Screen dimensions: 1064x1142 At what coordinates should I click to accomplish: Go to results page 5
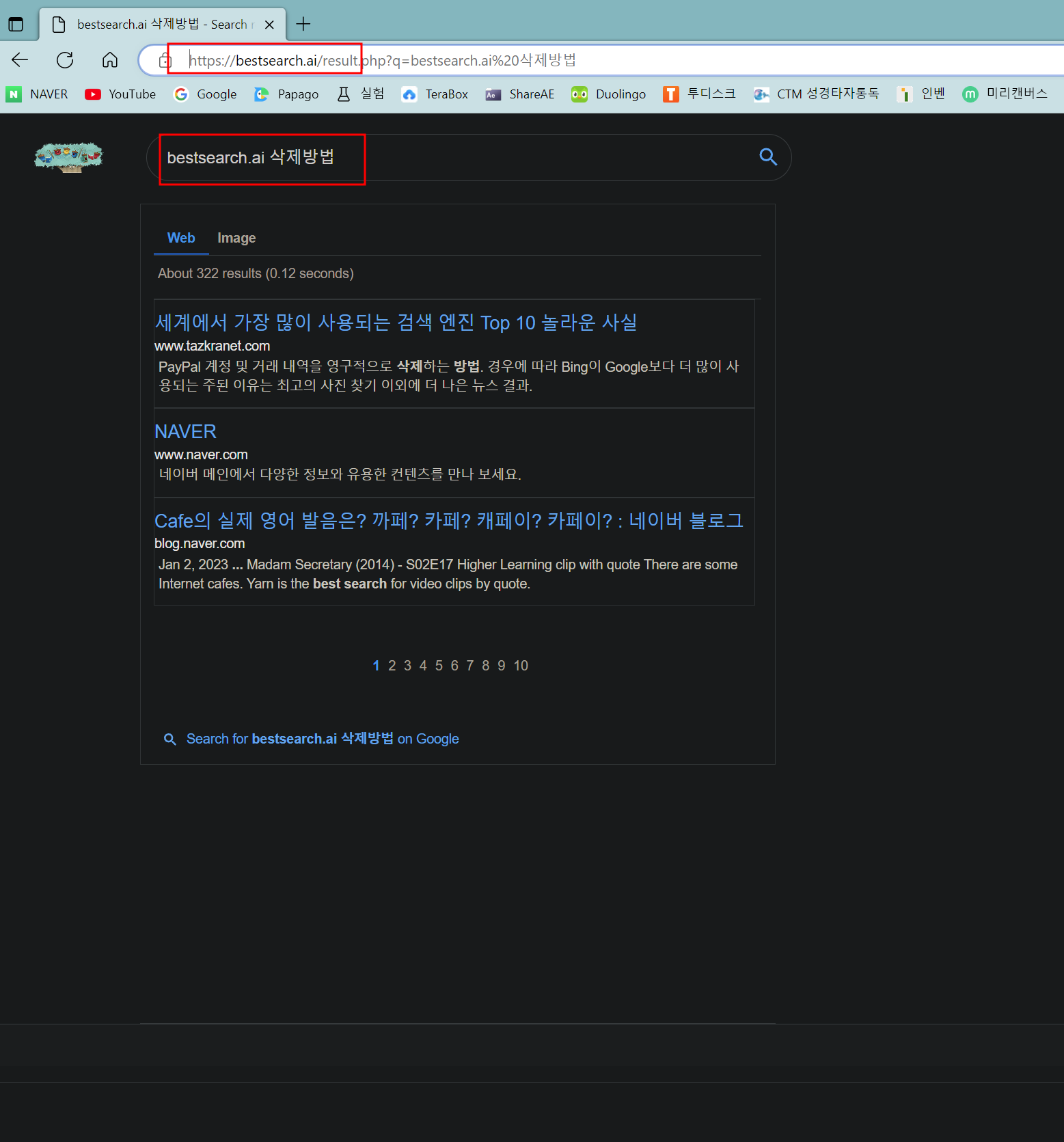pyautogui.click(x=439, y=666)
